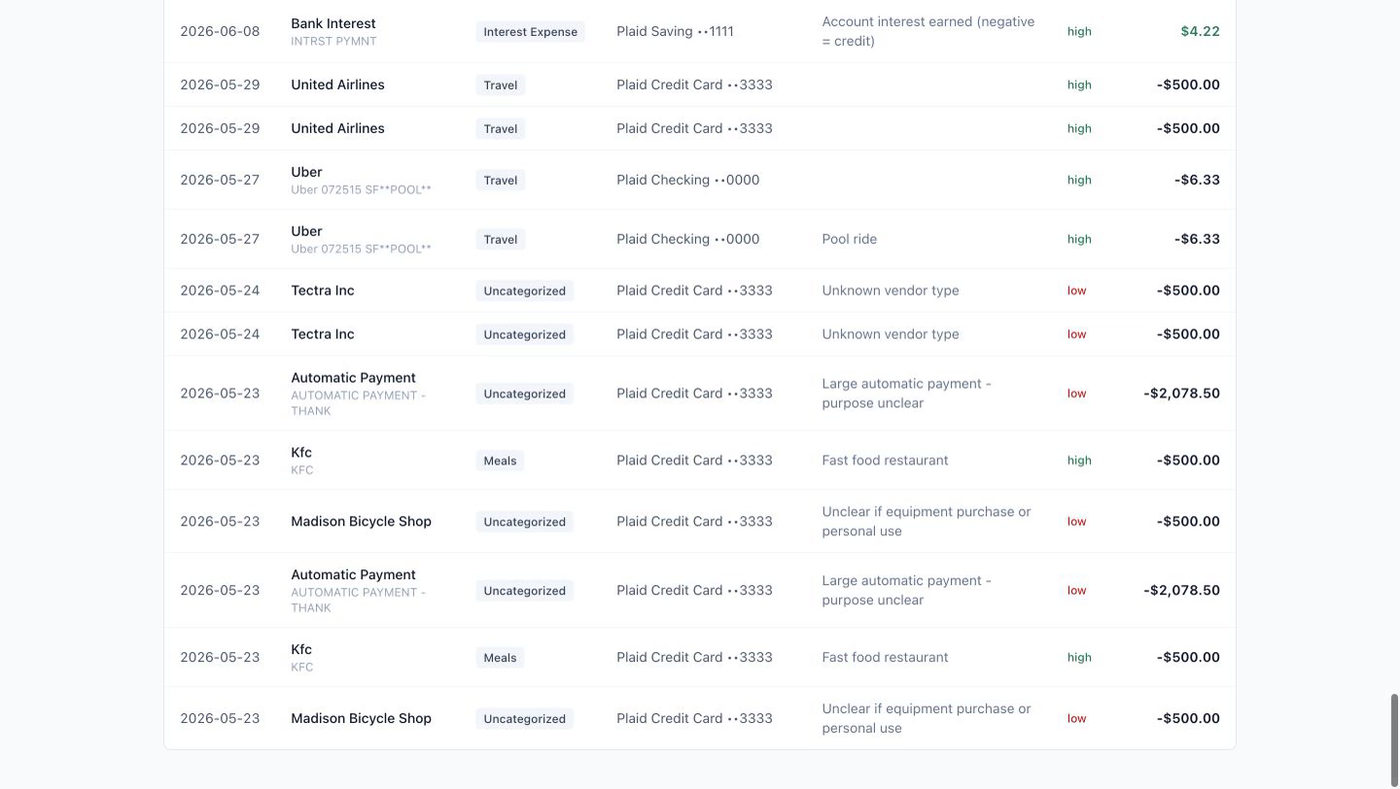Open the Bank Interest transaction
1400x789 pixels.
point(700,31)
